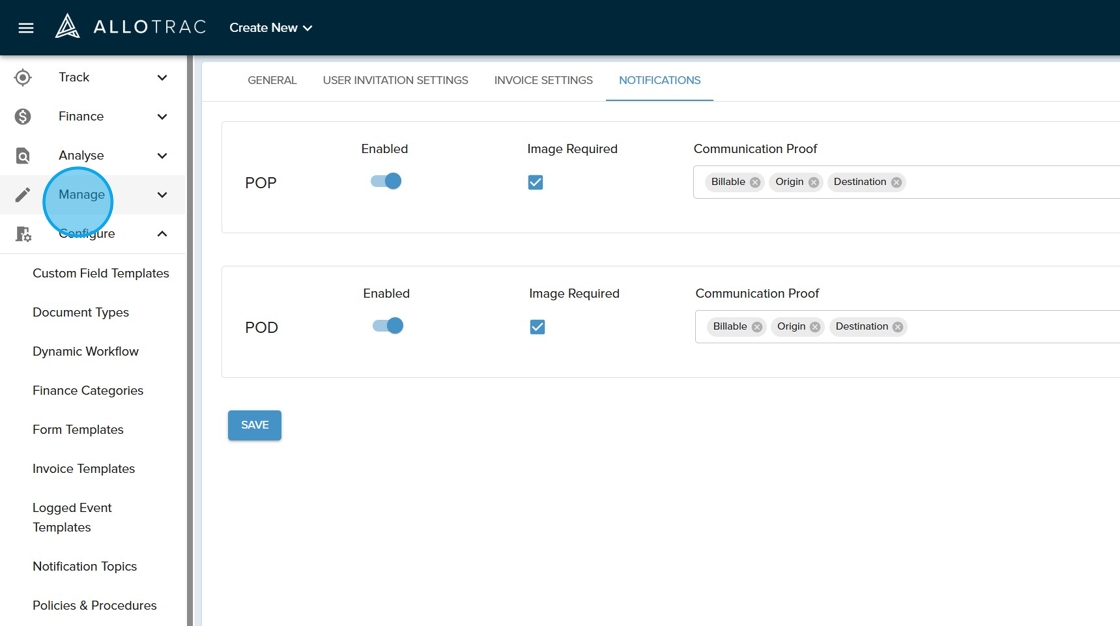Click the Save button

(x=255, y=425)
